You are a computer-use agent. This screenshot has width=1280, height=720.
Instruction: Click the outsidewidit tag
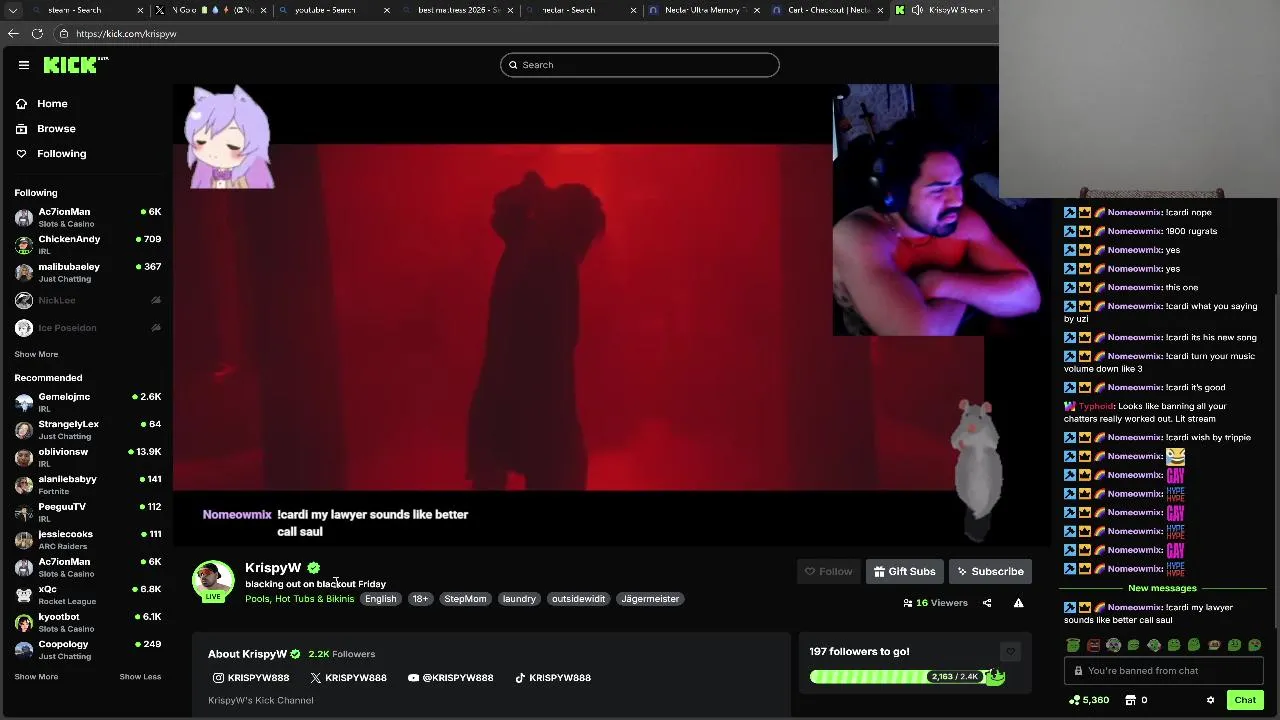[x=578, y=599]
